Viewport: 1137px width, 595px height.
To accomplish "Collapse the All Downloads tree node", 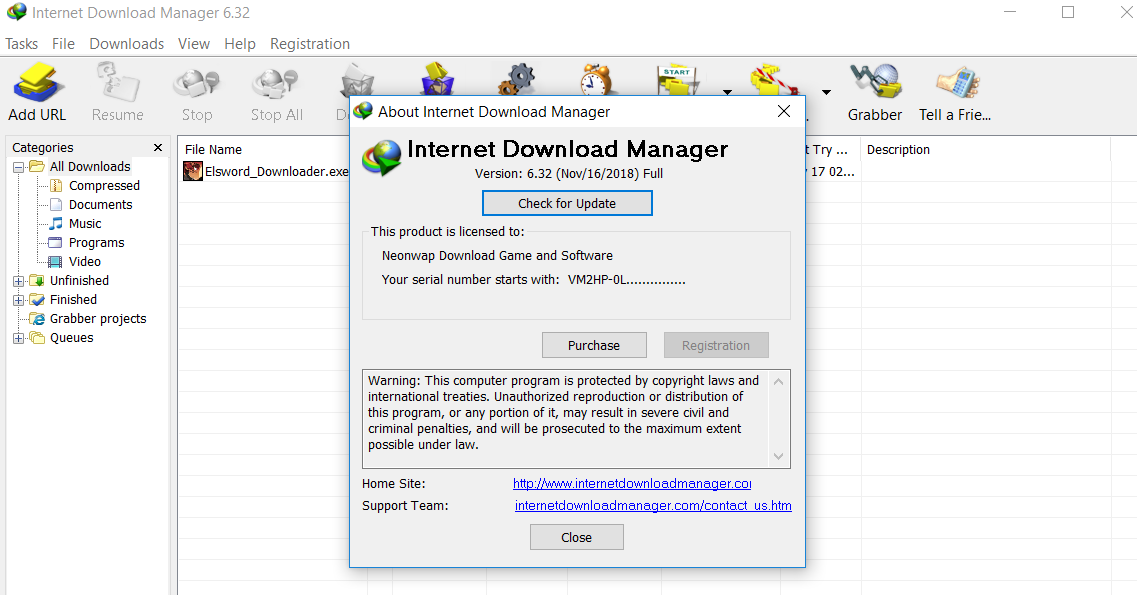I will point(18,167).
